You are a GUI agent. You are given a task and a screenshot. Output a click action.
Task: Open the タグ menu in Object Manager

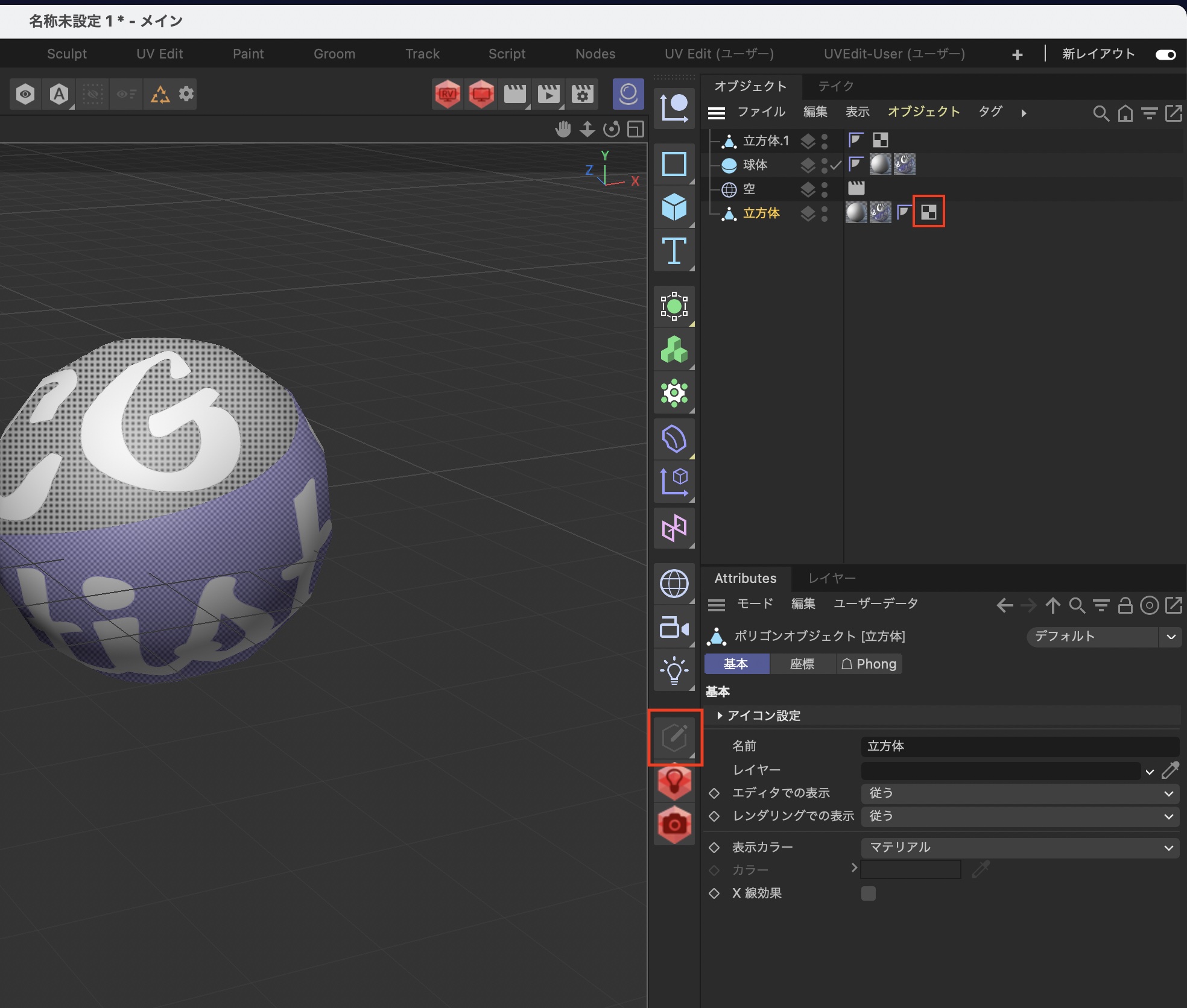[989, 112]
